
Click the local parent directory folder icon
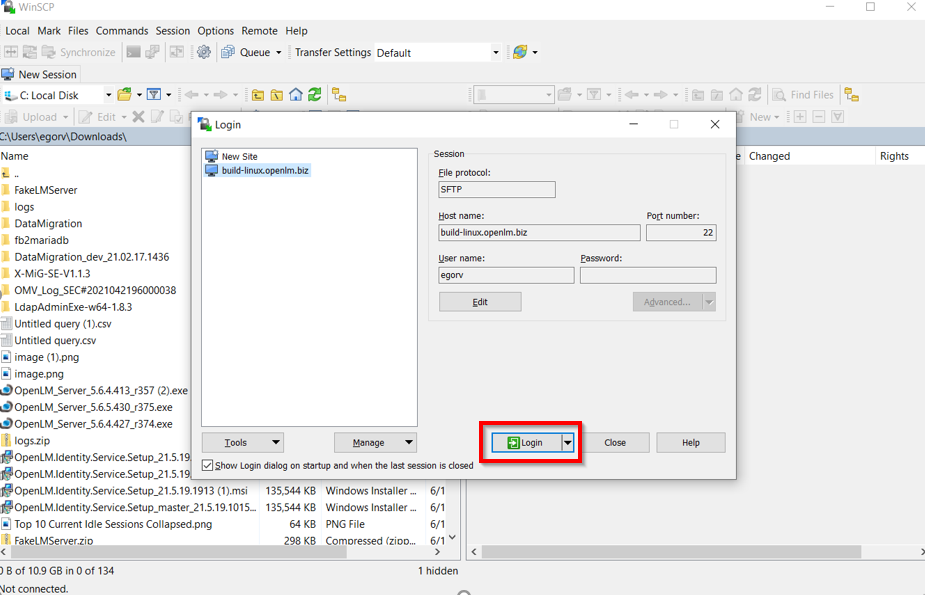[x=258, y=95]
